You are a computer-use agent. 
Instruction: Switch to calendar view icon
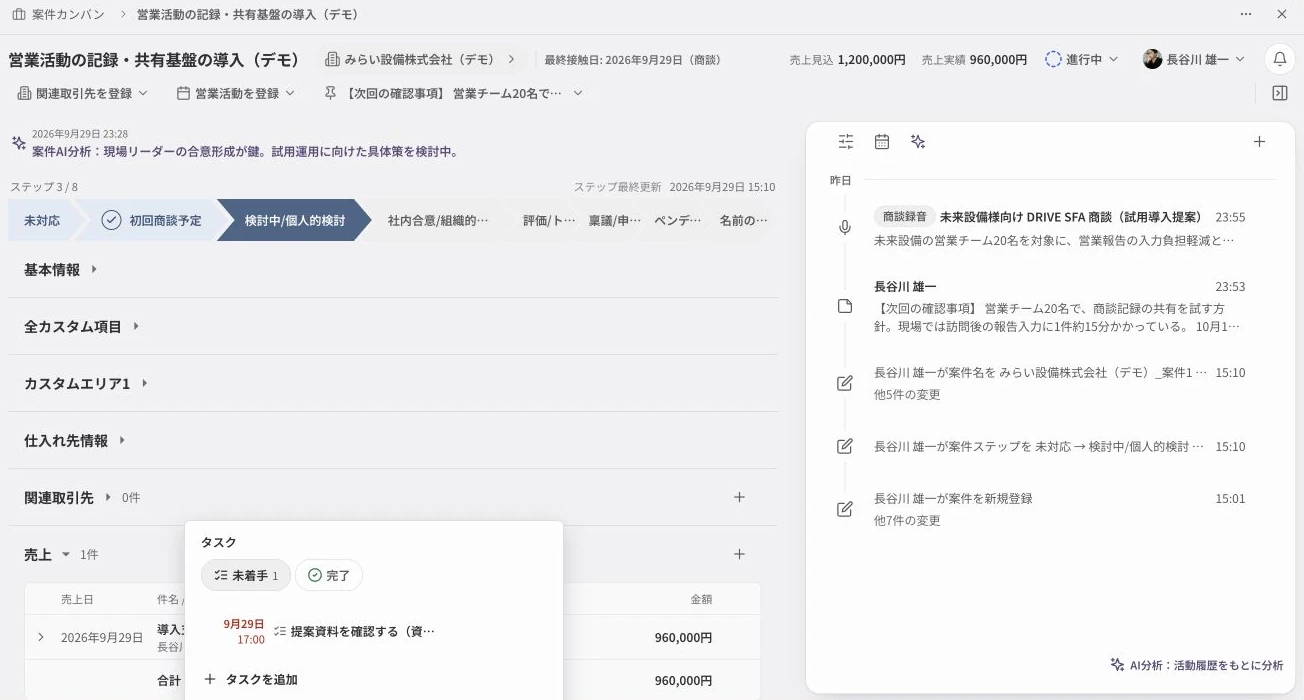pyautogui.click(x=882, y=142)
